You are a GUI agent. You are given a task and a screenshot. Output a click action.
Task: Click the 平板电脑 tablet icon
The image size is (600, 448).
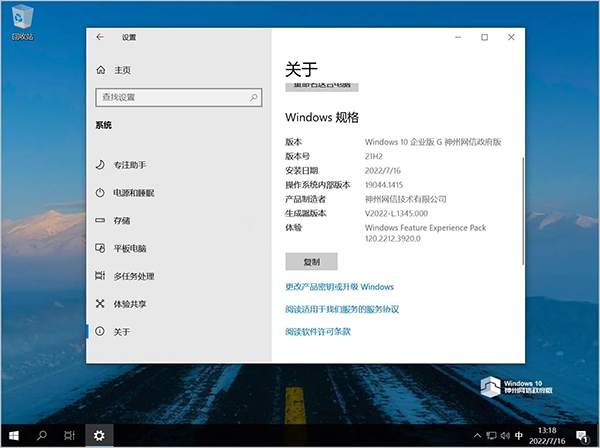click(x=100, y=248)
